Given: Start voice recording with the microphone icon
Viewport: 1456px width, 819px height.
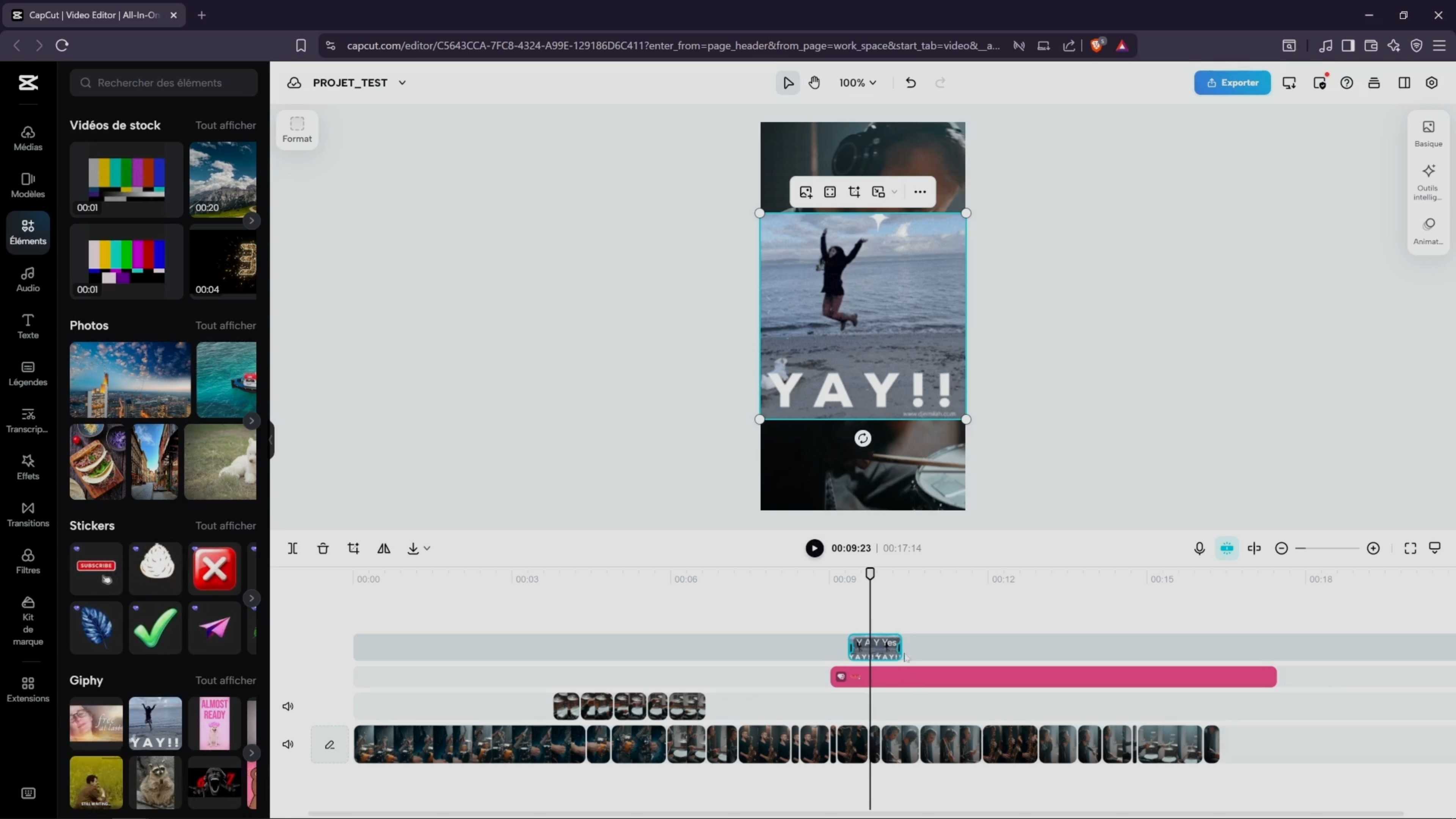Looking at the screenshot, I should 1199,548.
